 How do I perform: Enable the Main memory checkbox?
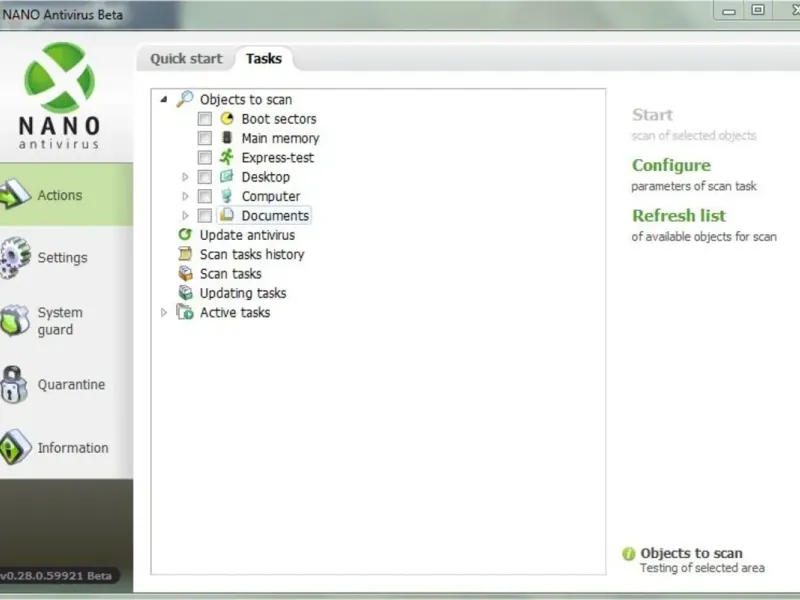coord(205,138)
